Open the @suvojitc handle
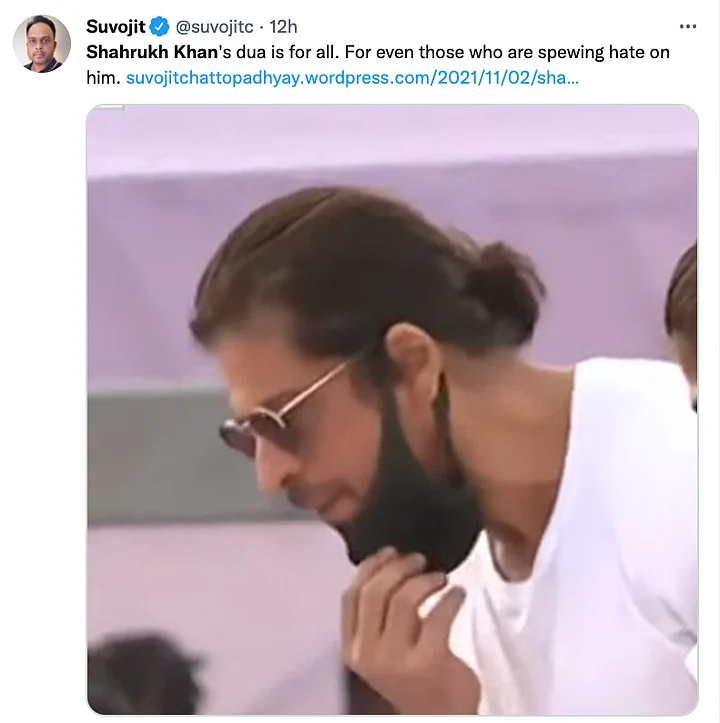 coord(216,27)
